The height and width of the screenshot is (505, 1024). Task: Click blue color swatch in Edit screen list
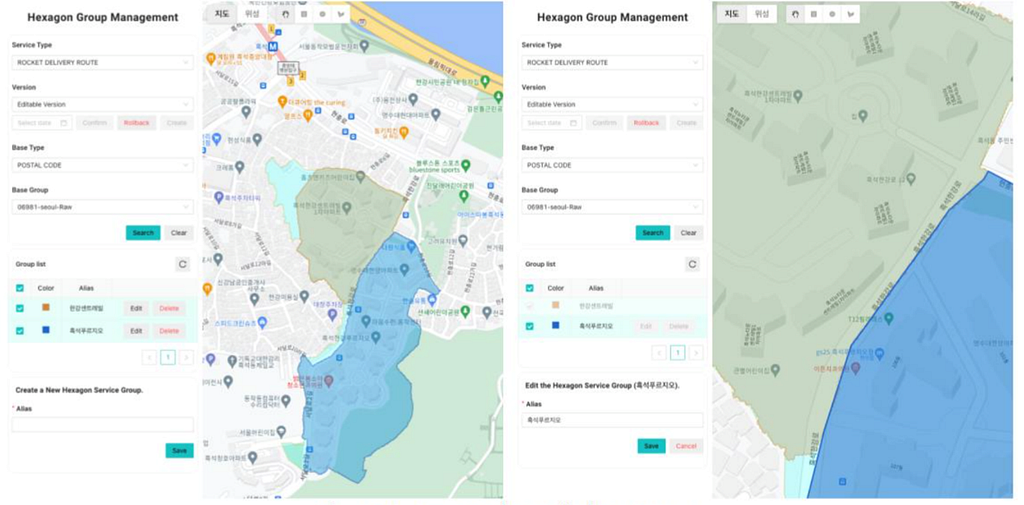(556, 325)
